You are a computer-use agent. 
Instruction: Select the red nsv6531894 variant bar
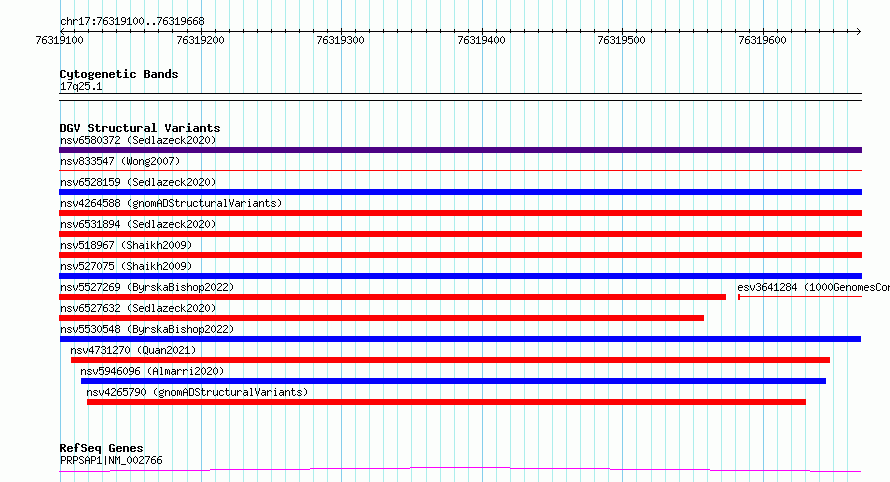[460, 234]
